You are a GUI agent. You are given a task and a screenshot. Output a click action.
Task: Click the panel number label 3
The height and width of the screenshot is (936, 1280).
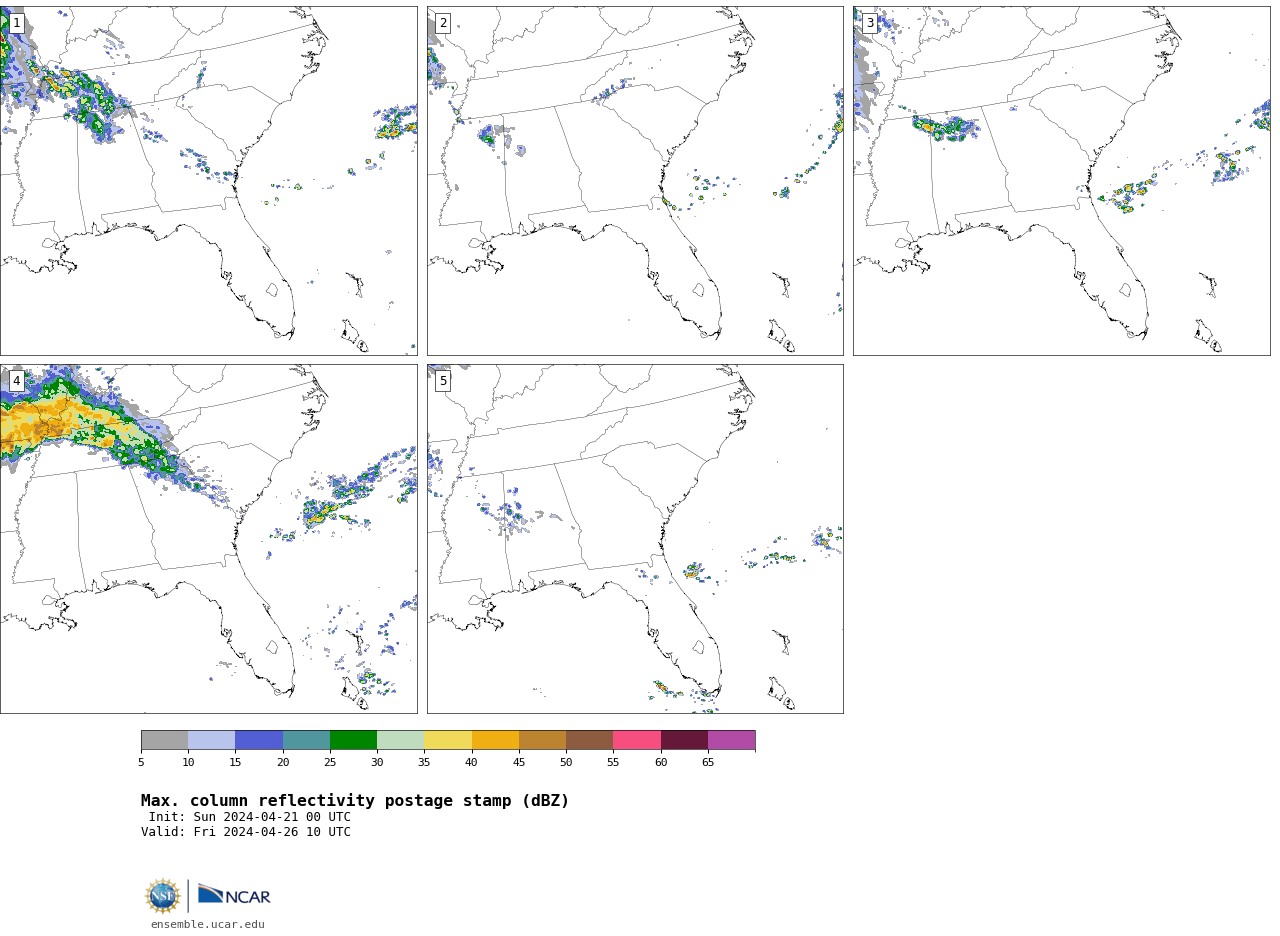pos(869,23)
